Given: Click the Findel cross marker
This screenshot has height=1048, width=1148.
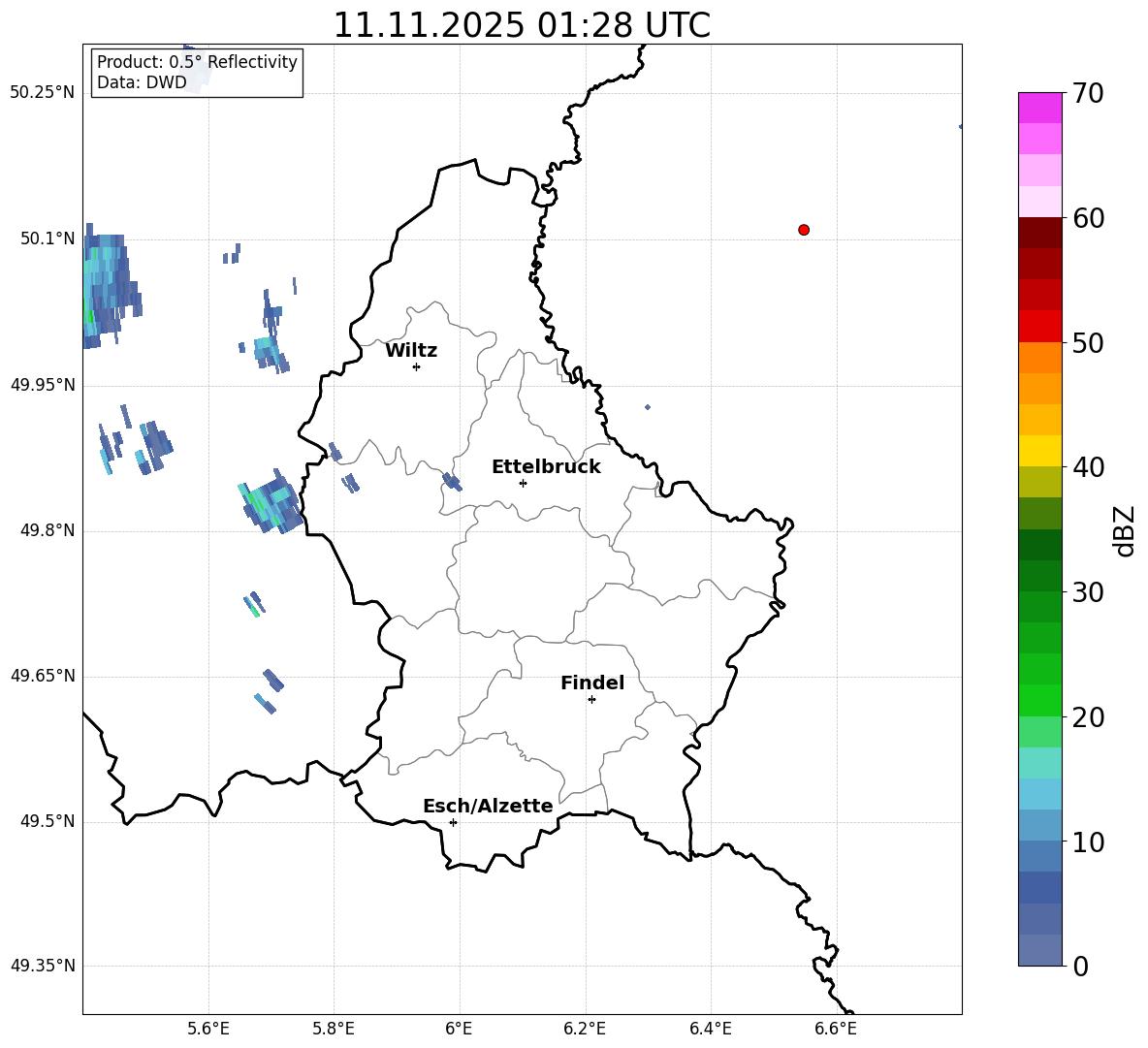Looking at the screenshot, I should [591, 700].
